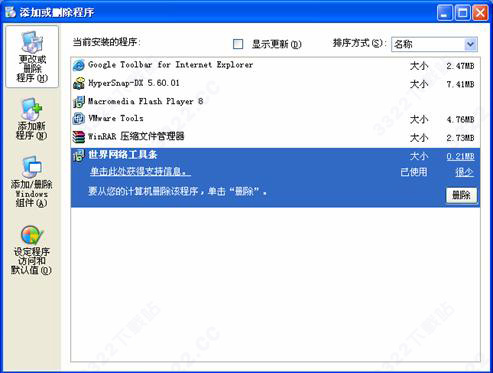Open the Add New Programs (添加新程序) sidebar icon
Viewport: 493px width, 373px height.
pyautogui.click(x=32, y=119)
